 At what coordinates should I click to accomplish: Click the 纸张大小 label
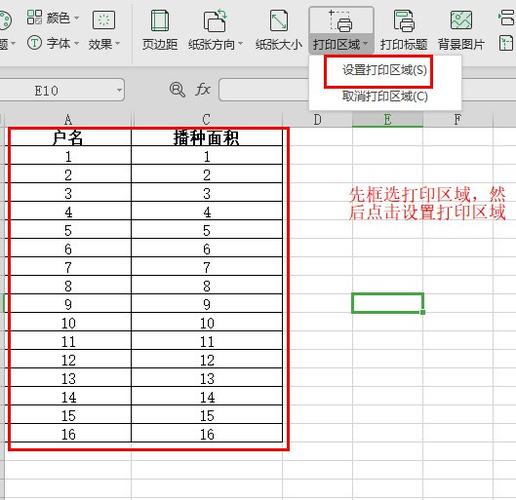point(279,44)
